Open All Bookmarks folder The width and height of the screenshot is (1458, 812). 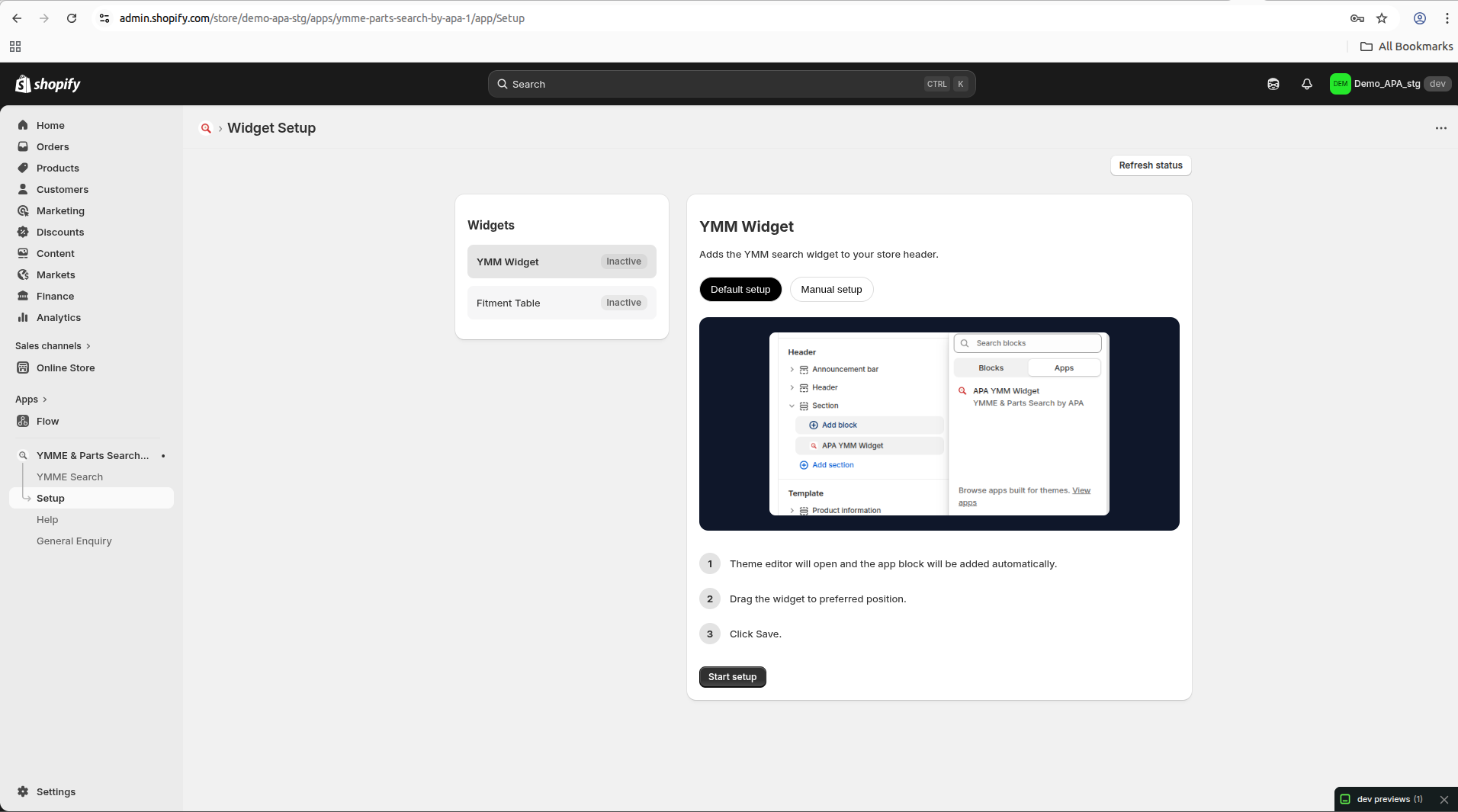pyautogui.click(x=1406, y=47)
